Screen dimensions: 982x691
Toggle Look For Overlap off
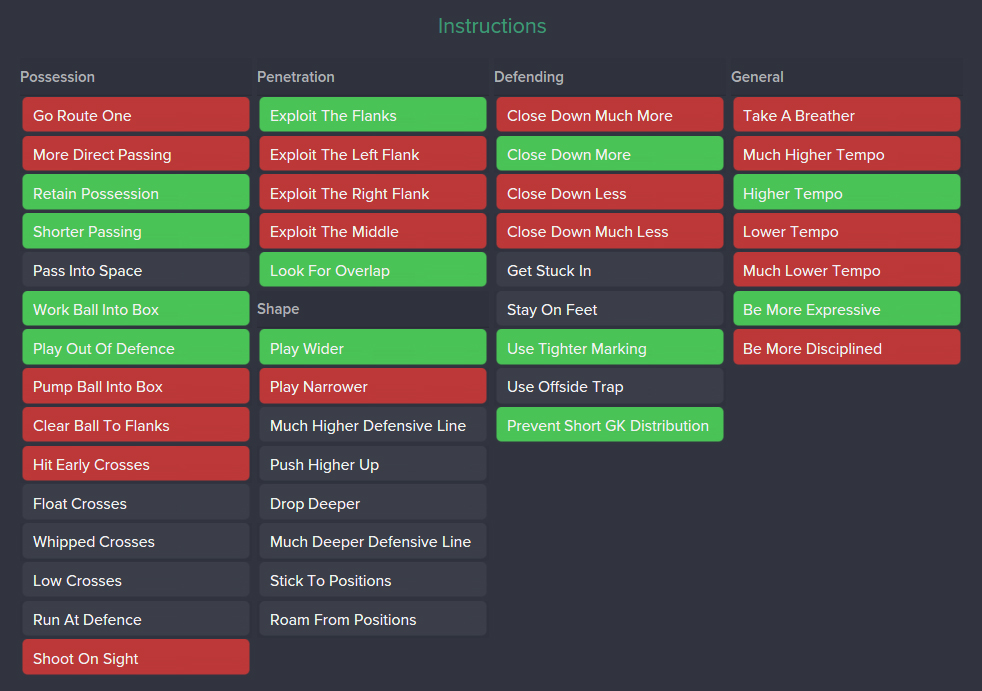pyautogui.click(x=372, y=271)
